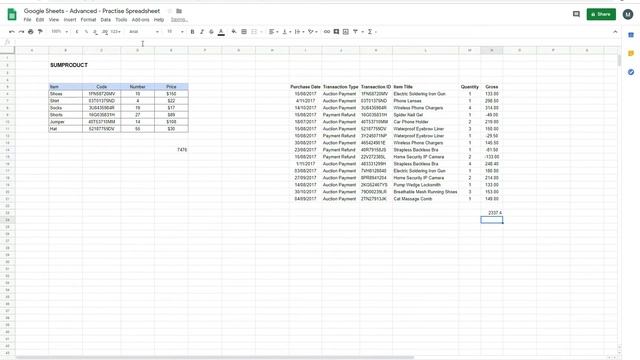640x360 pixels.
Task: Open Calendar in the side panel
Action: click(631, 35)
